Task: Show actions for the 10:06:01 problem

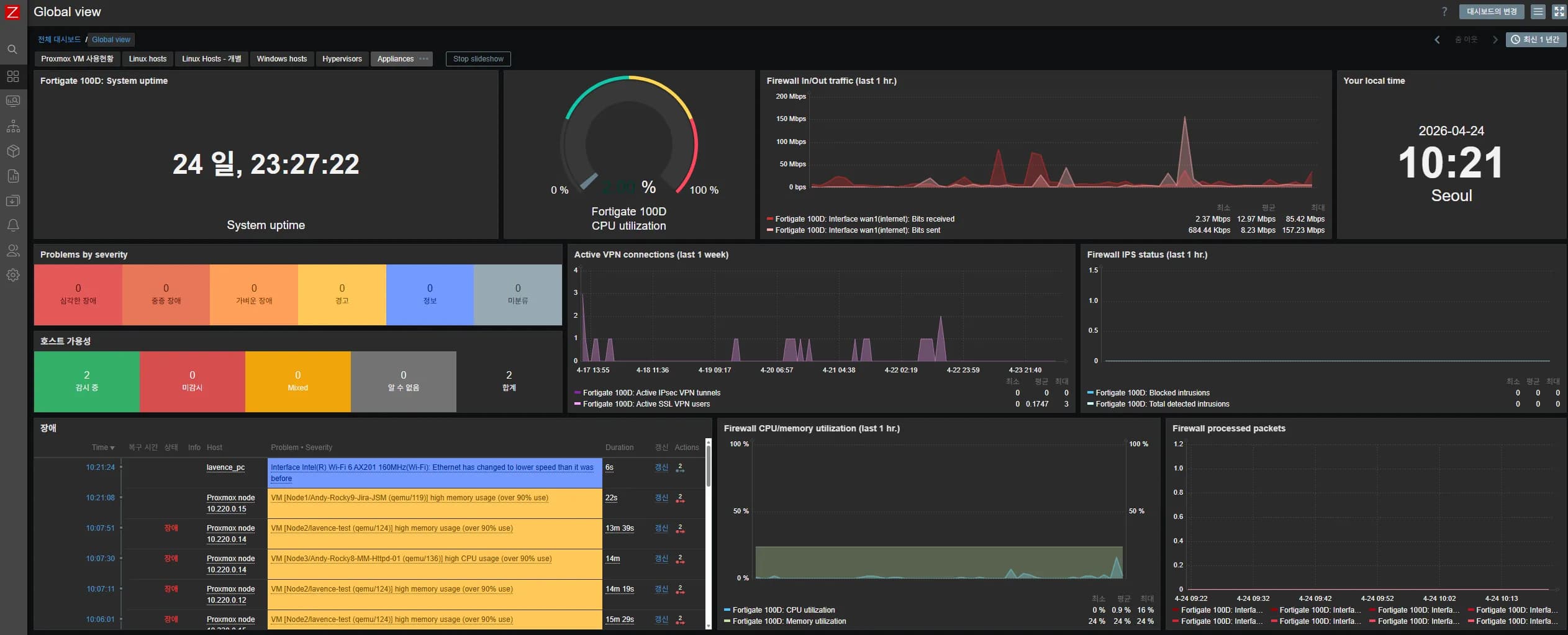Action: point(680,619)
